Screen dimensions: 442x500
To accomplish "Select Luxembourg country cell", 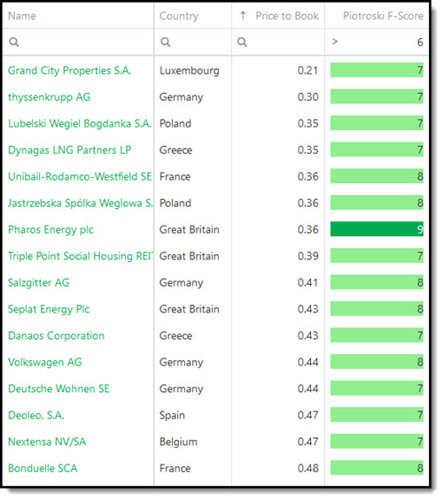I will point(189,71).
